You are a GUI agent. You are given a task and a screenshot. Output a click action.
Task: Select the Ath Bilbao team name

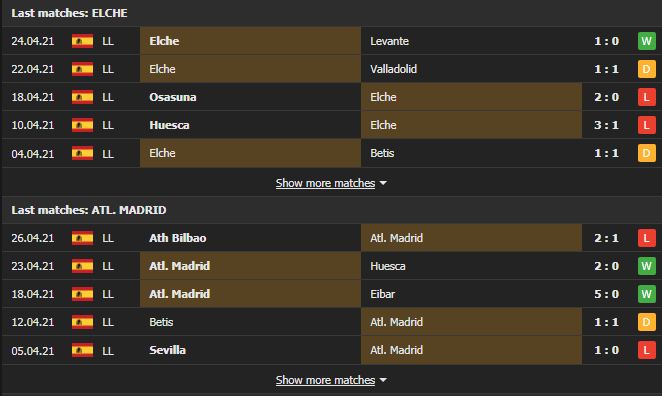(x=178, y=238)
